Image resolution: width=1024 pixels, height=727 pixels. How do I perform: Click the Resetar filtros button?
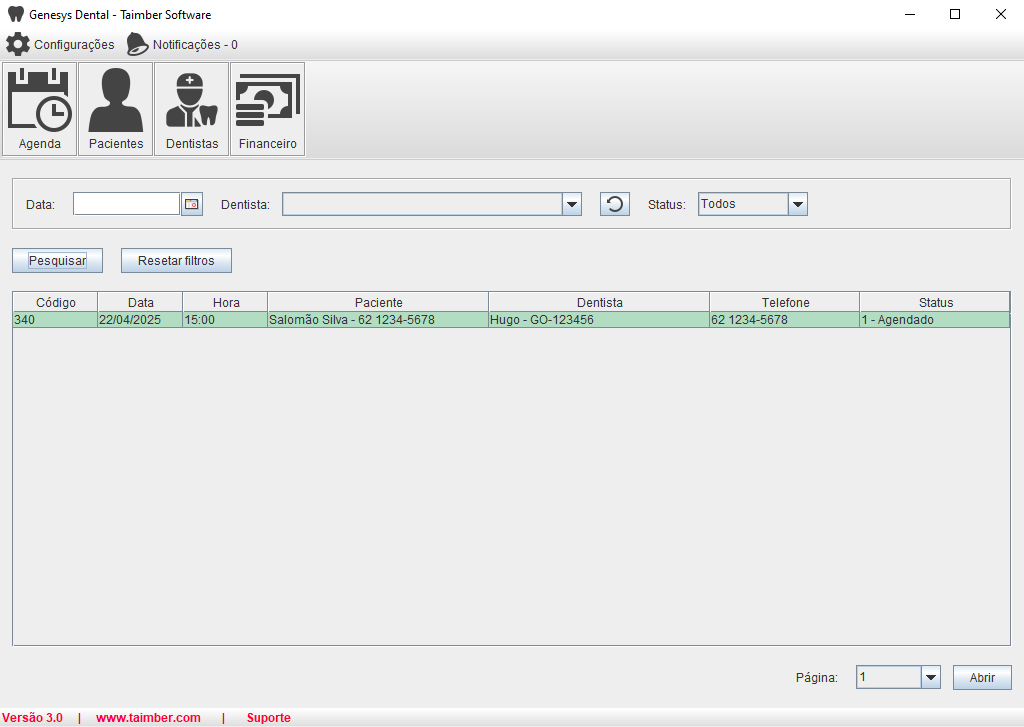point(176,260)
